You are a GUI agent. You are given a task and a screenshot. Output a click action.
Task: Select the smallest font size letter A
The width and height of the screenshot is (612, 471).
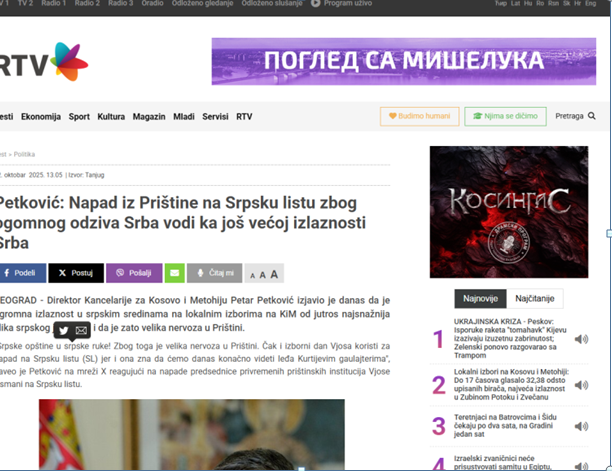tap(251, 274)
